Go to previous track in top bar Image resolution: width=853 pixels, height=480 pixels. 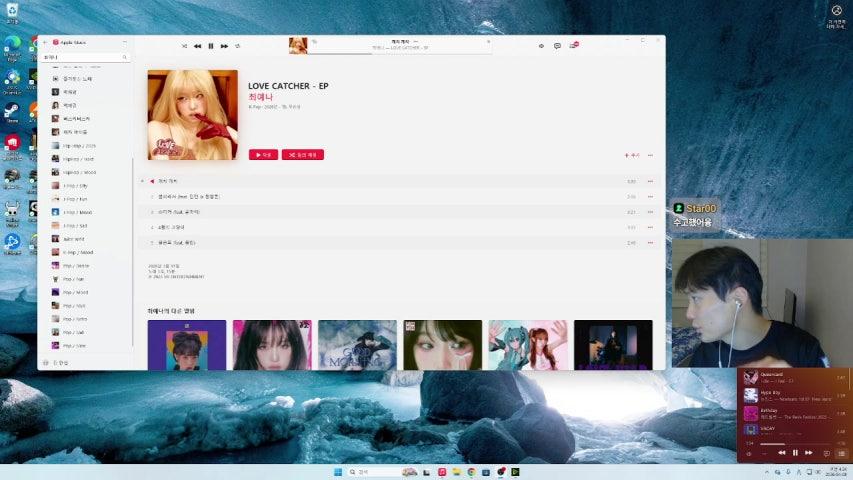click(197, 46)
